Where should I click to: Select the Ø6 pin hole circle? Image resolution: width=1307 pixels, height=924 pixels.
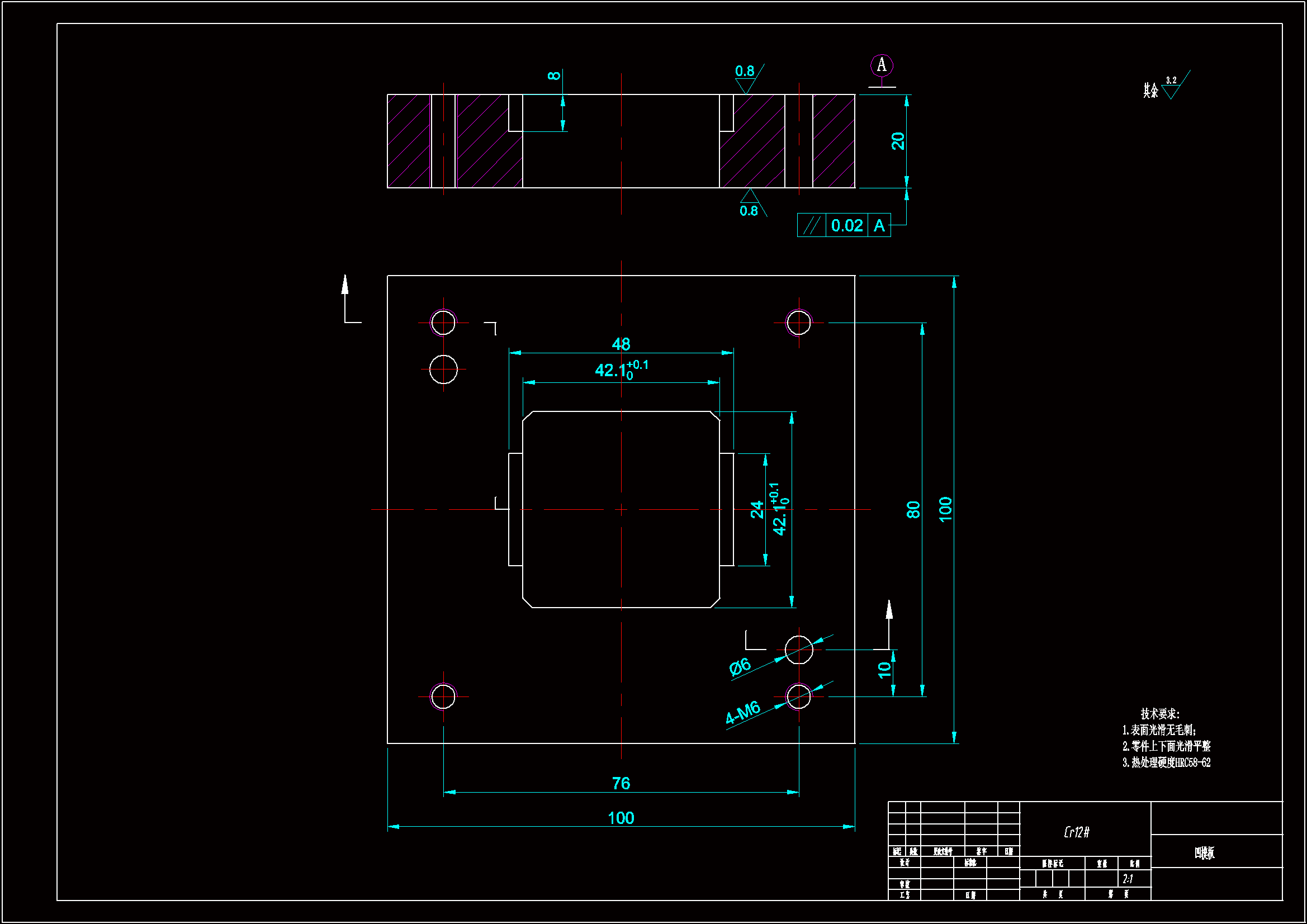tap(799, 650)
